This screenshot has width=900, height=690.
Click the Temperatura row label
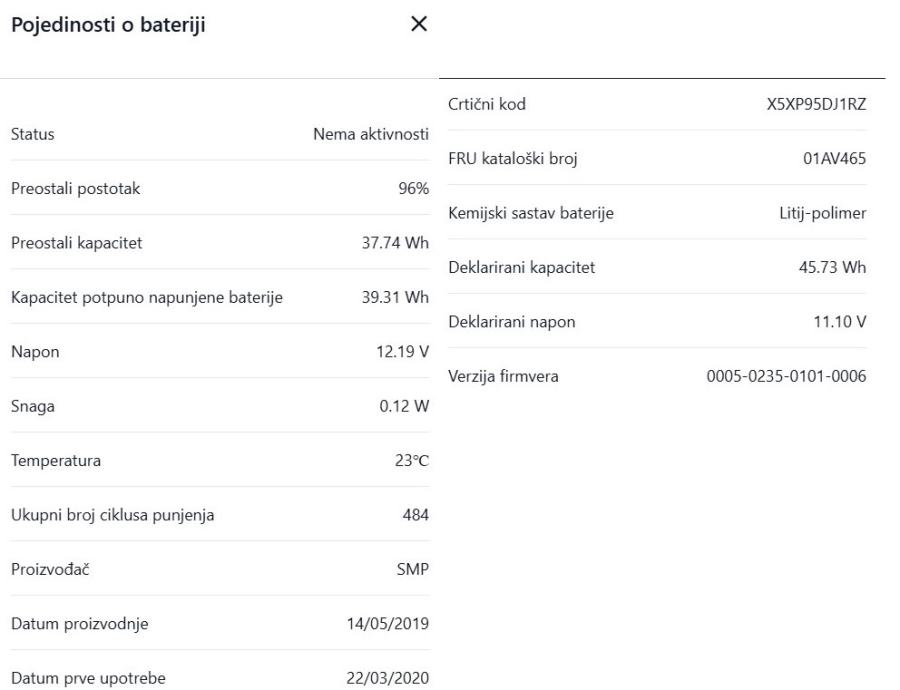(x=55, y=461)
